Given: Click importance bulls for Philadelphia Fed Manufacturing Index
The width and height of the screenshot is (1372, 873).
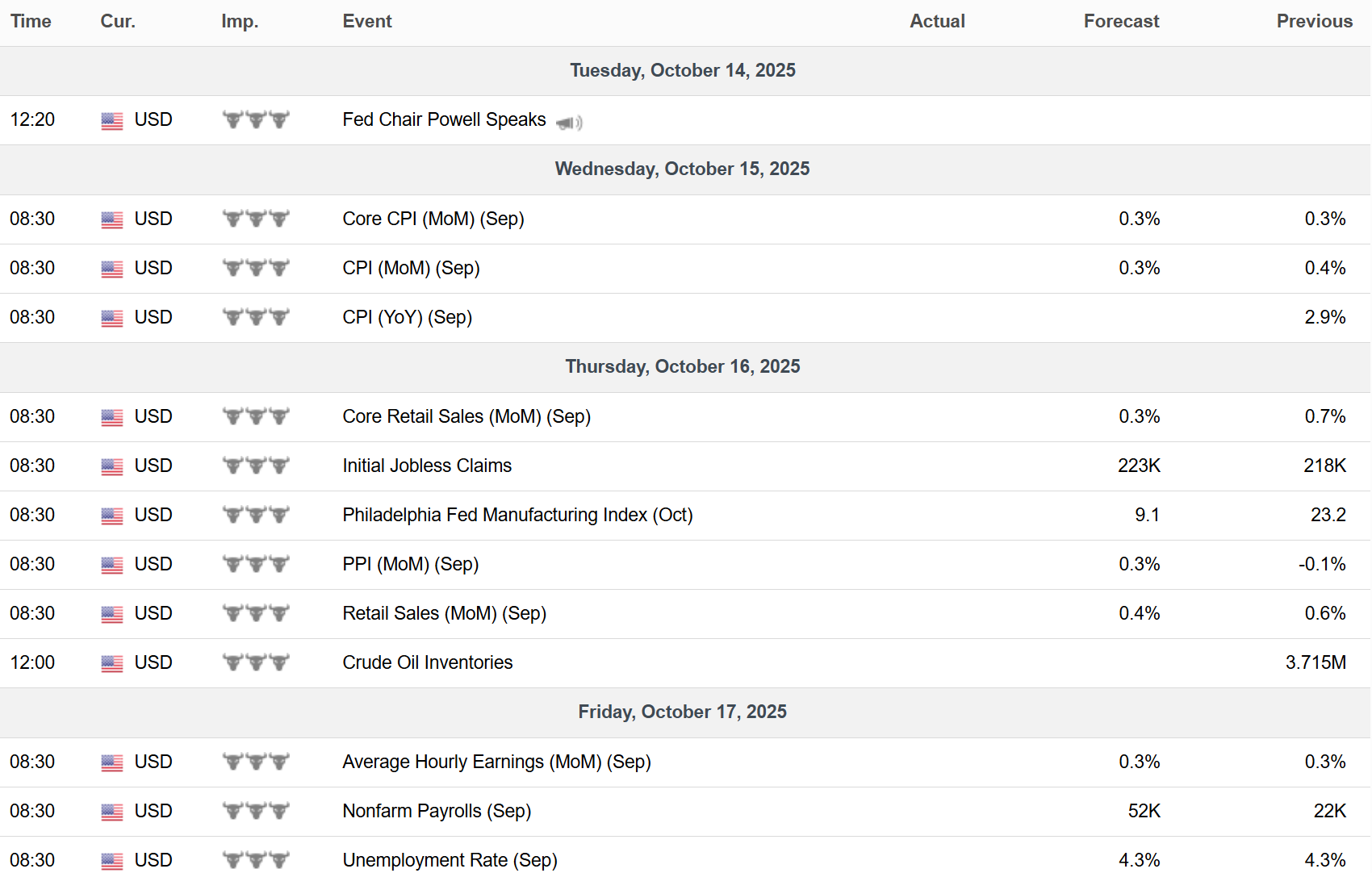Looking at the screenshot, I should tap(256, 515).
